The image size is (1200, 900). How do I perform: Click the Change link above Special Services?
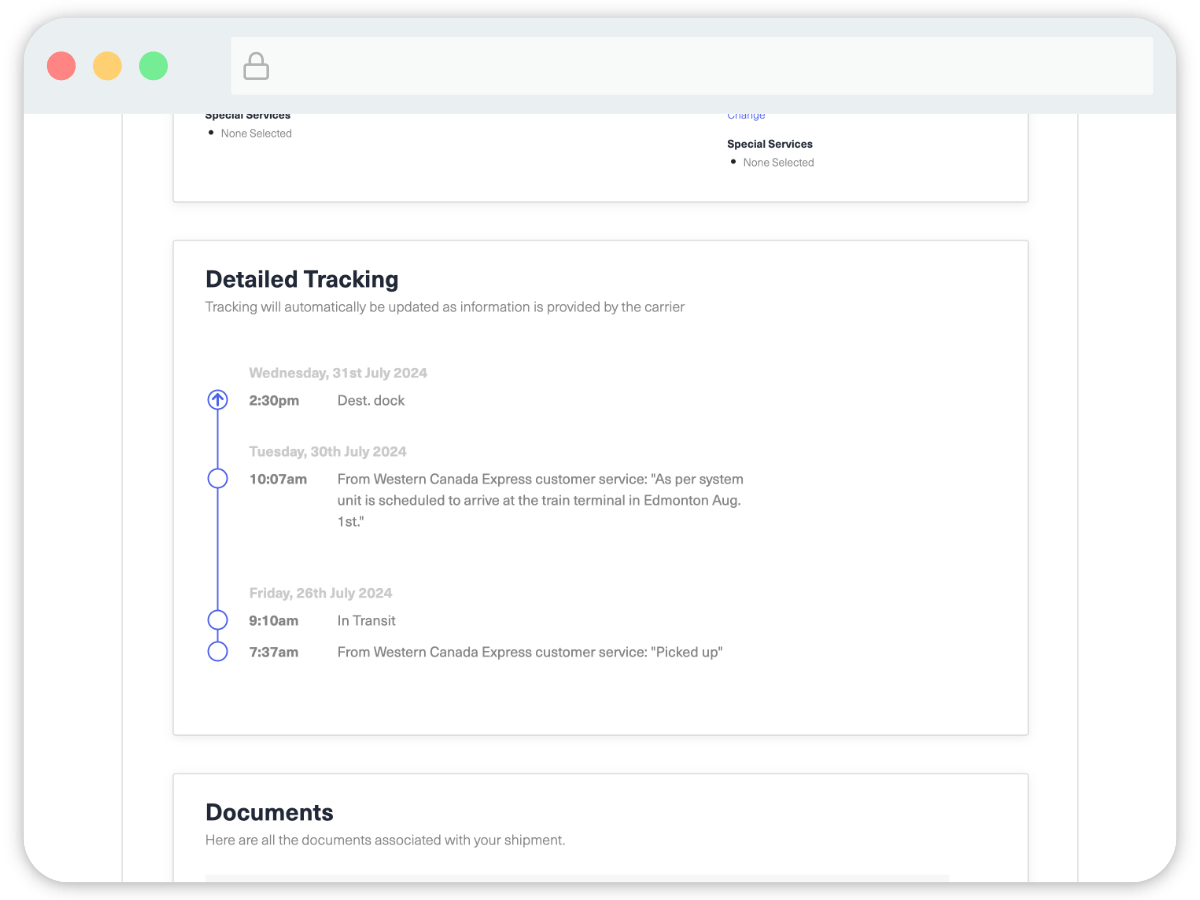pyautogui.click(x=746, y=116)
